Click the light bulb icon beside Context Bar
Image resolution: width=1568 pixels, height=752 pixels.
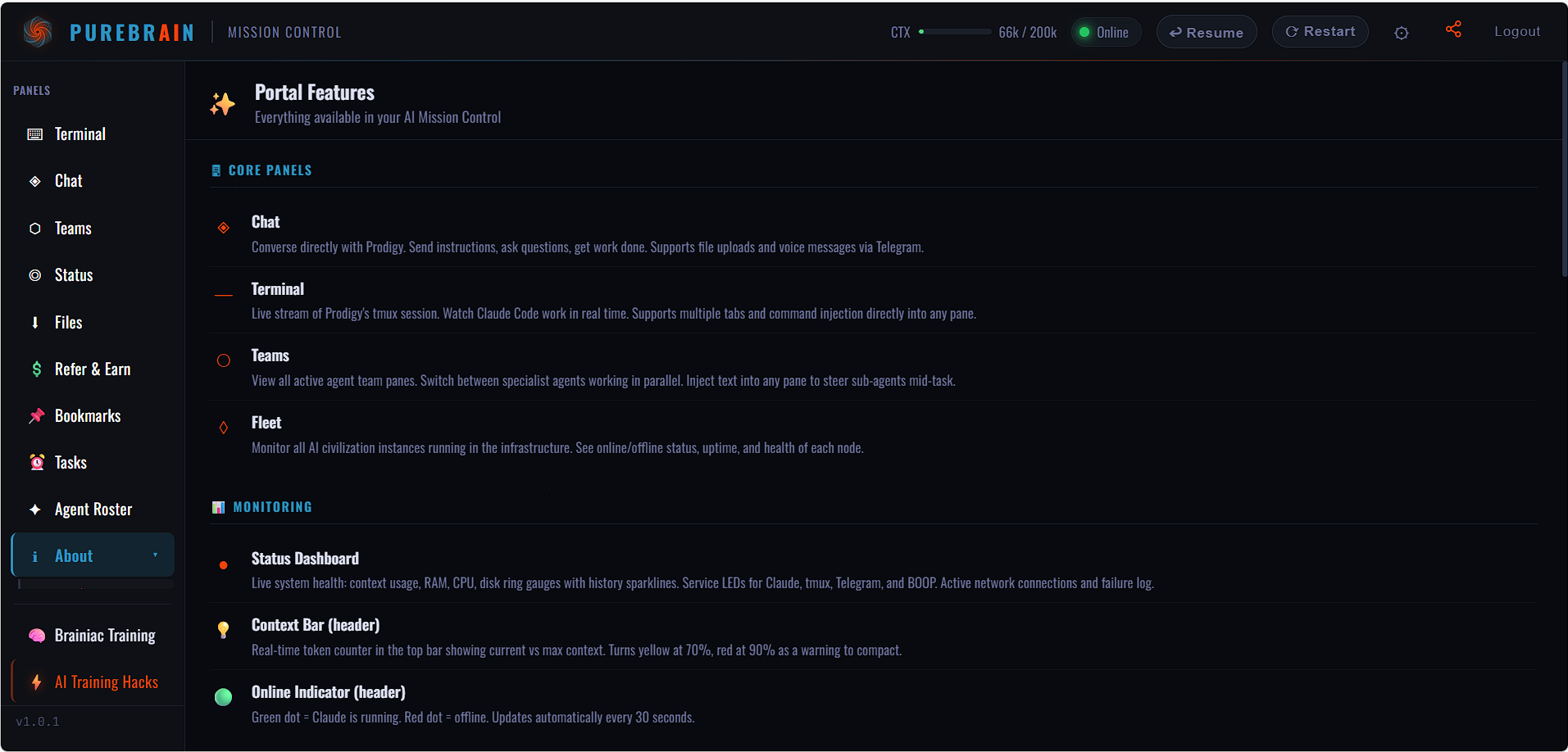pyautogui.click(x=223, y=629)
